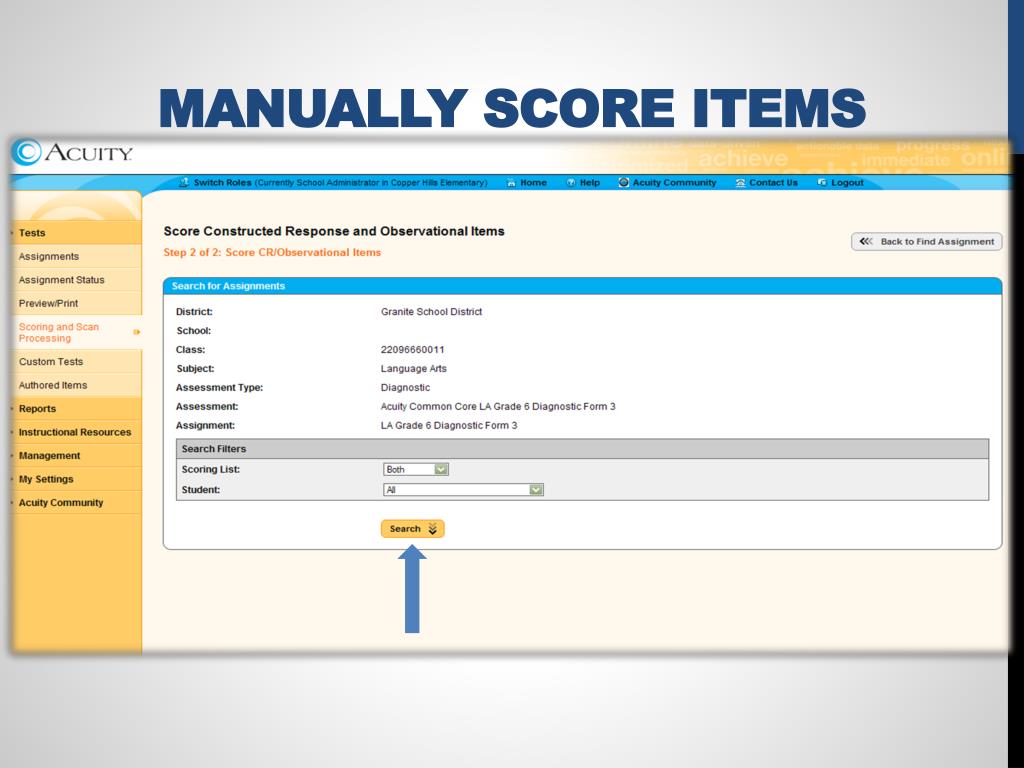Expand My Settings sidebar section
The width and height of the screenshot is (1024, 768).
(x=76, y=479)
